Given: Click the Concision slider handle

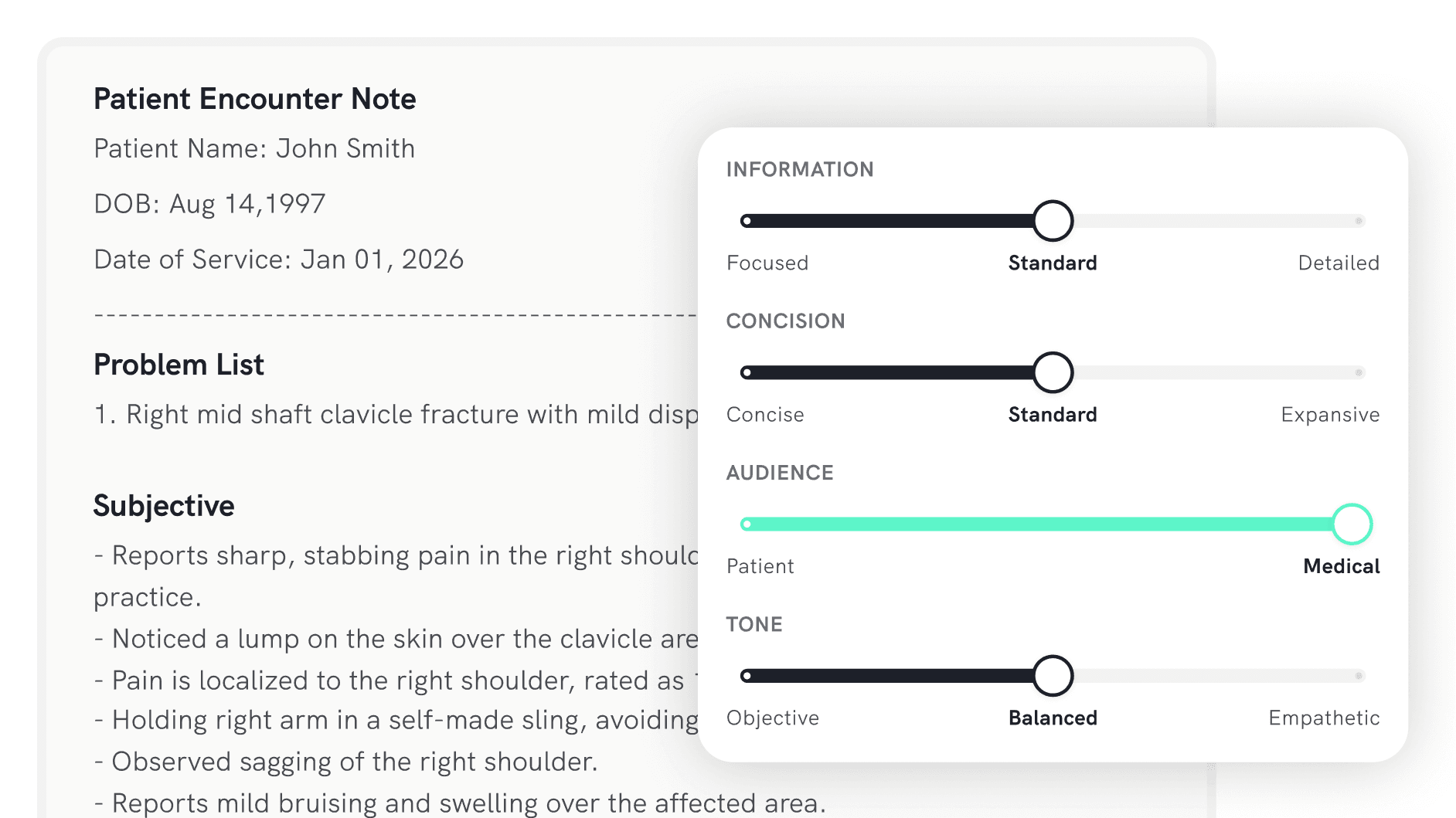Looking at the screenshot, I should click(1053, 372).
